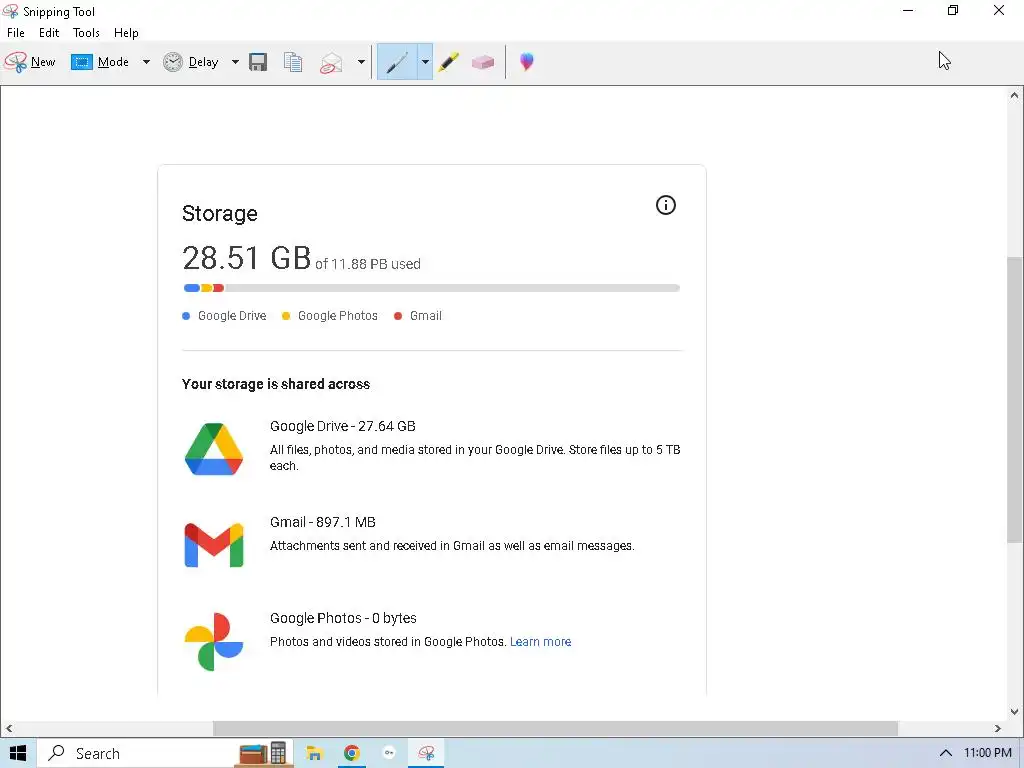1024x768 pixels.
Task: Click the round key icon on the taskbar
Action: (389, 753)
